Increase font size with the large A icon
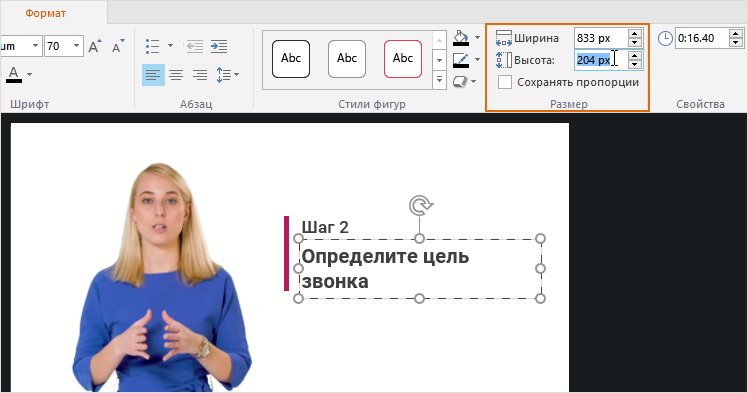This screenshot has width=748, height=393. [95, 46]
